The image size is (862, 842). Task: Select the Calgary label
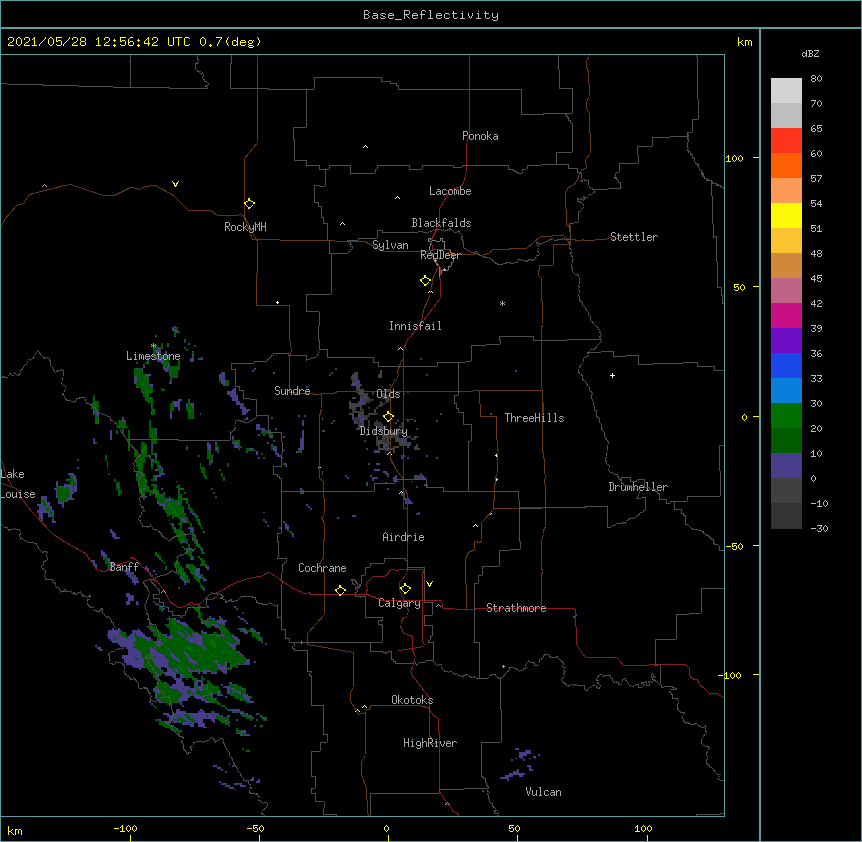click(399, 603)
